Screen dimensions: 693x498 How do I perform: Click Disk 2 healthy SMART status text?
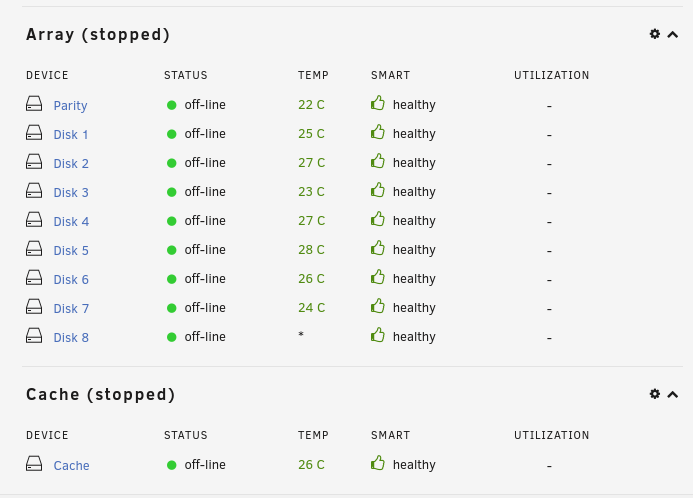414,163
